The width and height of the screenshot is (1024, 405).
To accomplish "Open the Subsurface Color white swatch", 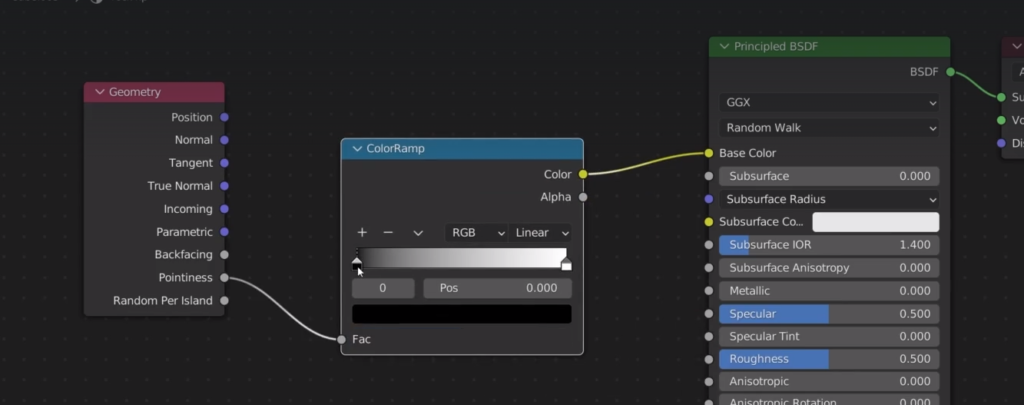I will [x=876, y=222].
